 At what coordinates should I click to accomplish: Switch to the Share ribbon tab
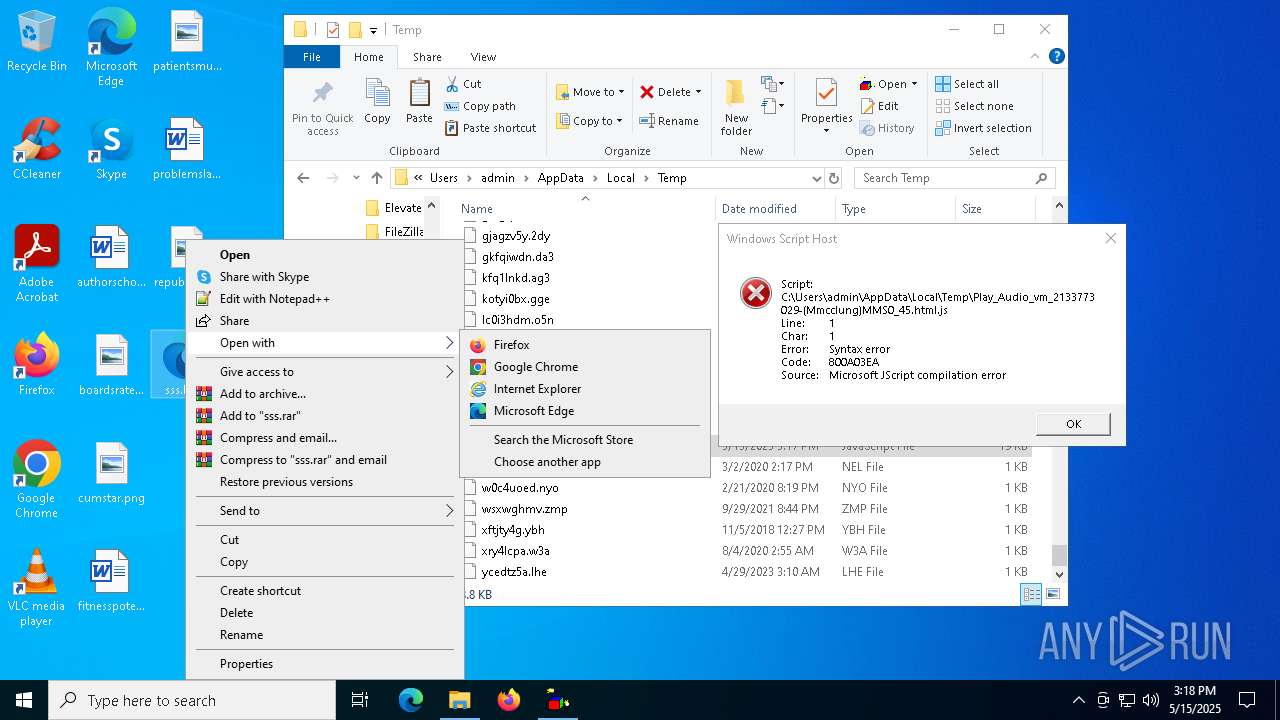427,57
